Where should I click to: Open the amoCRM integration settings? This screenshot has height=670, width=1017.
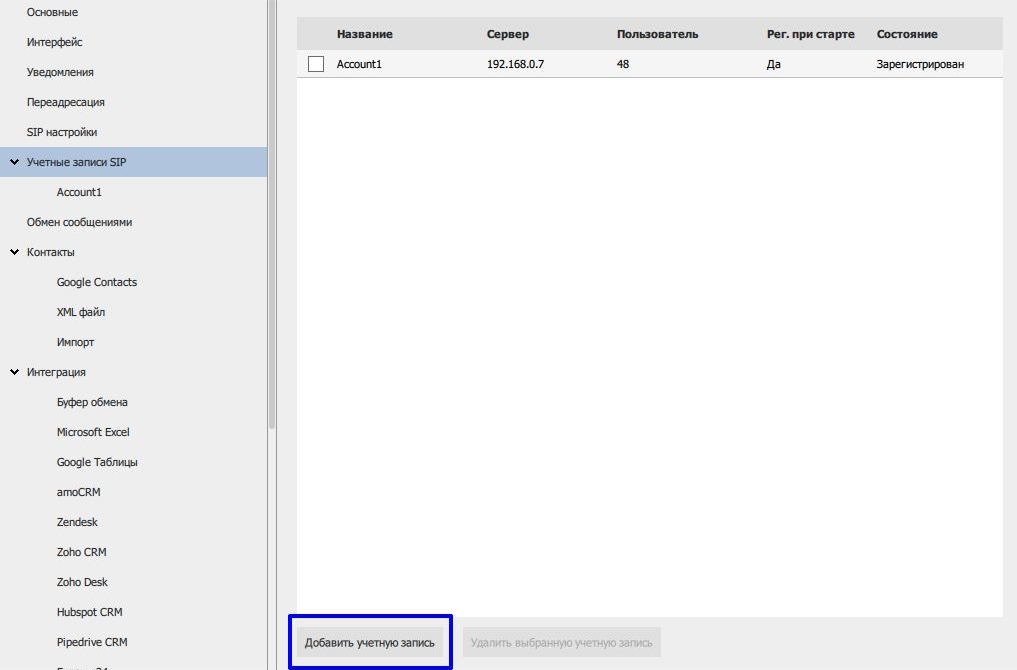[x=78, y=492]
